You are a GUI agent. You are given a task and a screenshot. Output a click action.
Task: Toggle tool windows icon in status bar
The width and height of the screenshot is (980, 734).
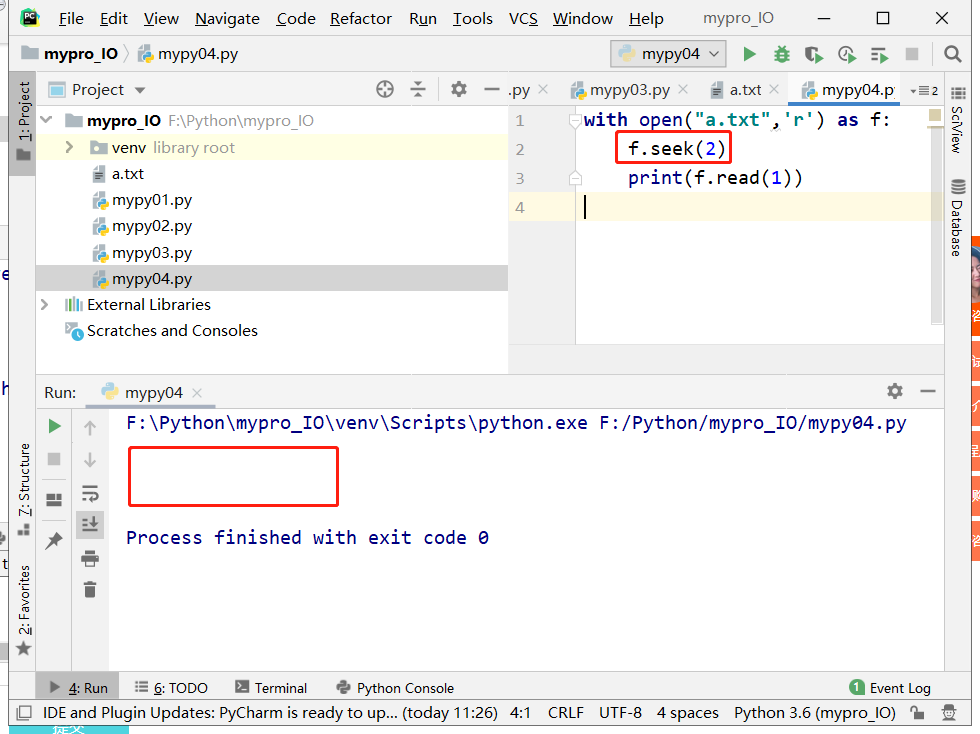point(24,713)
